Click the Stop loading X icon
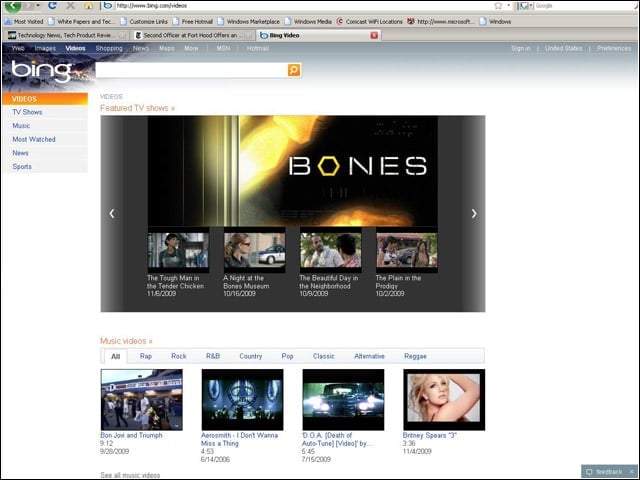Screen dimensions: 640x480 tap(70, 6)
